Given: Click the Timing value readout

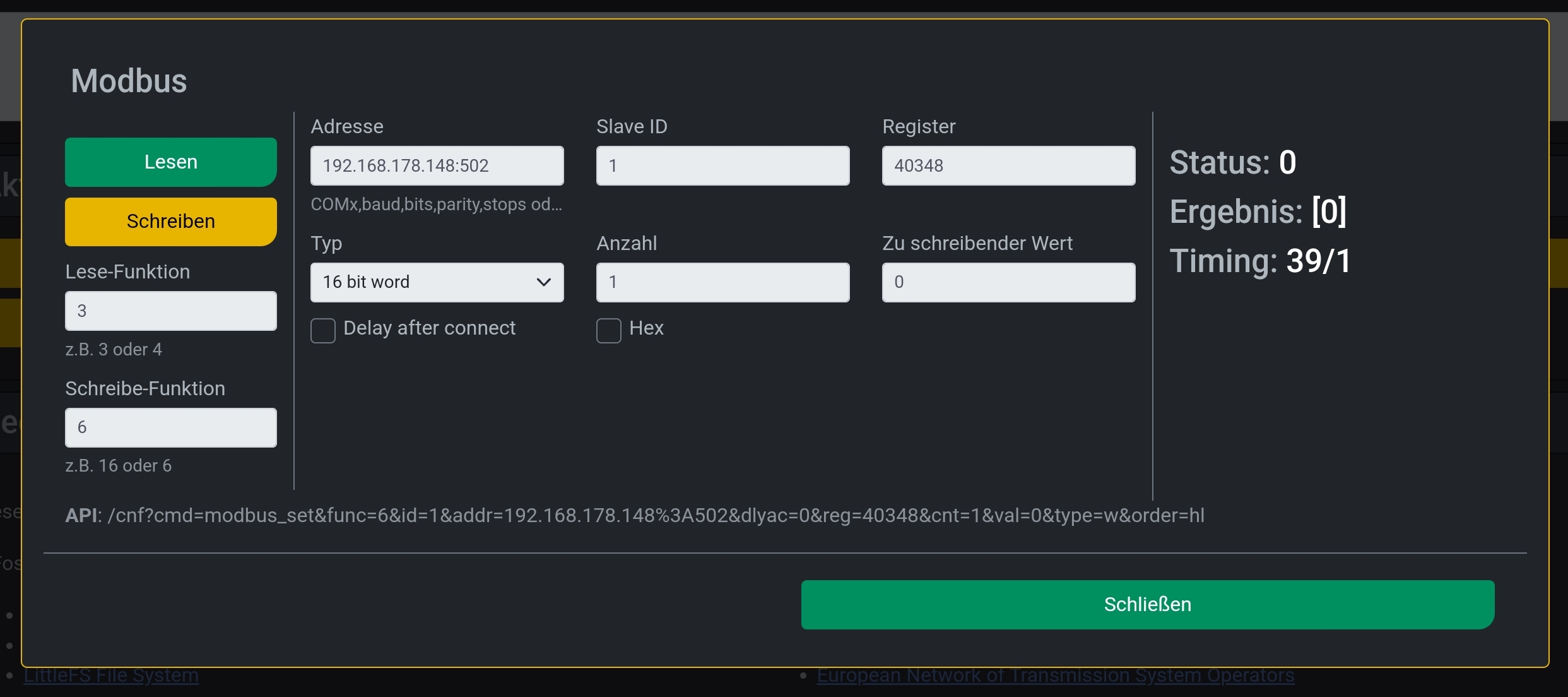Looking at the screenshot, I should [1319, 260].
